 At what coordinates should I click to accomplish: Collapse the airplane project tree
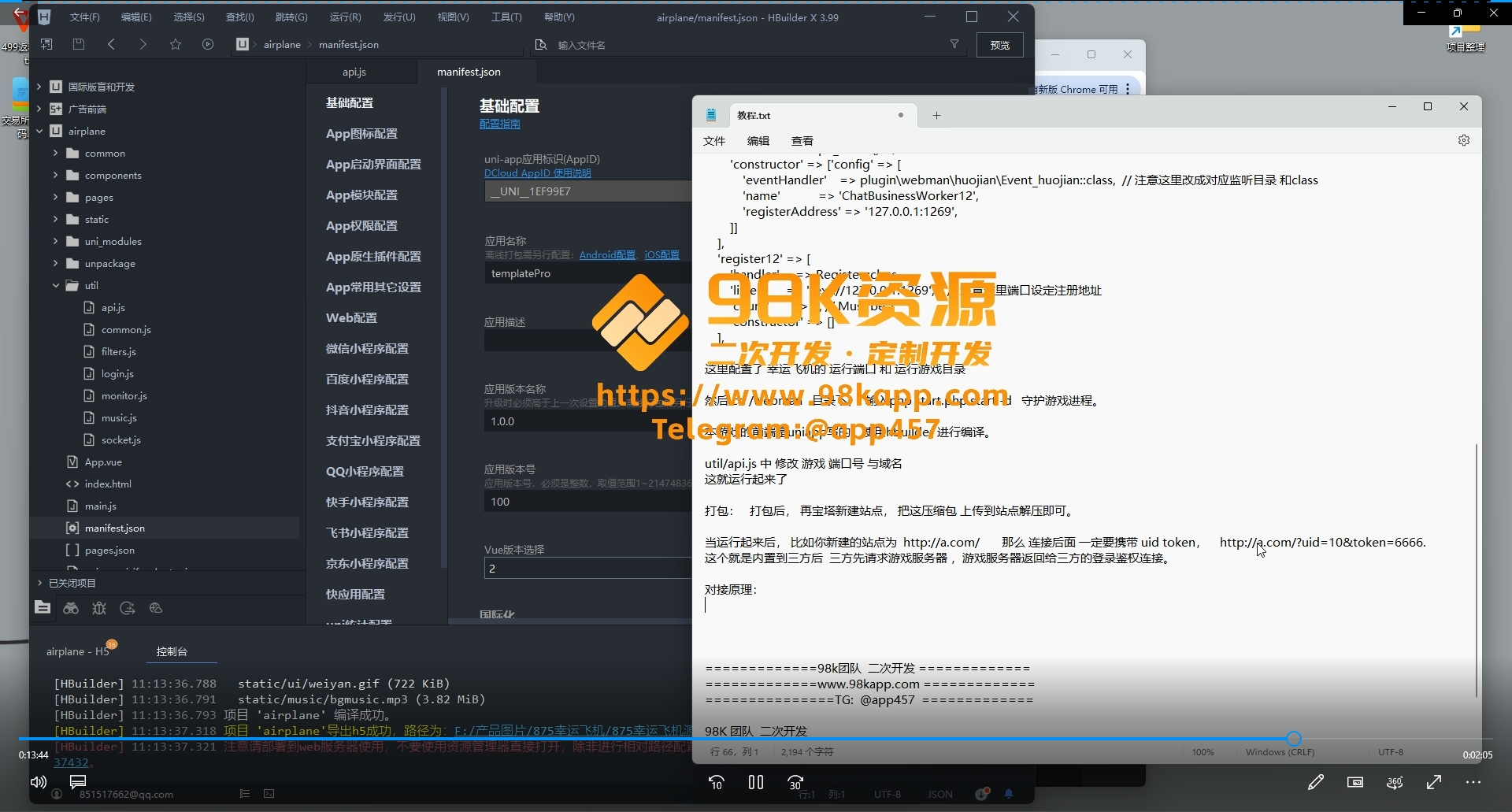click(x=39, y=131)
